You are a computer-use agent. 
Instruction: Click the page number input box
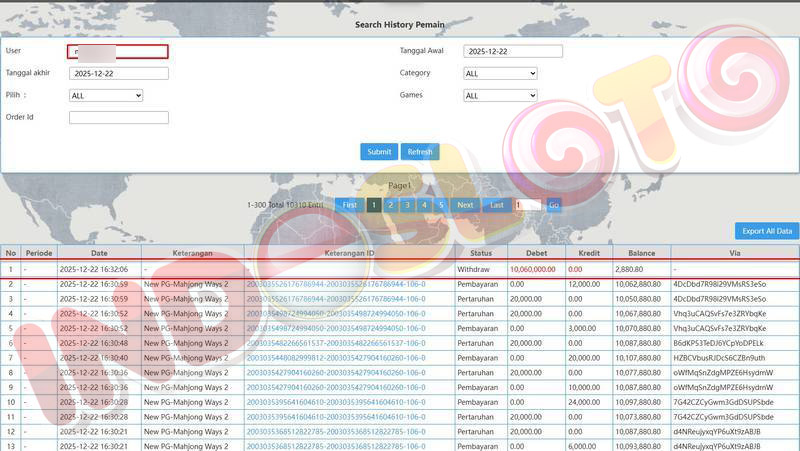527,205
